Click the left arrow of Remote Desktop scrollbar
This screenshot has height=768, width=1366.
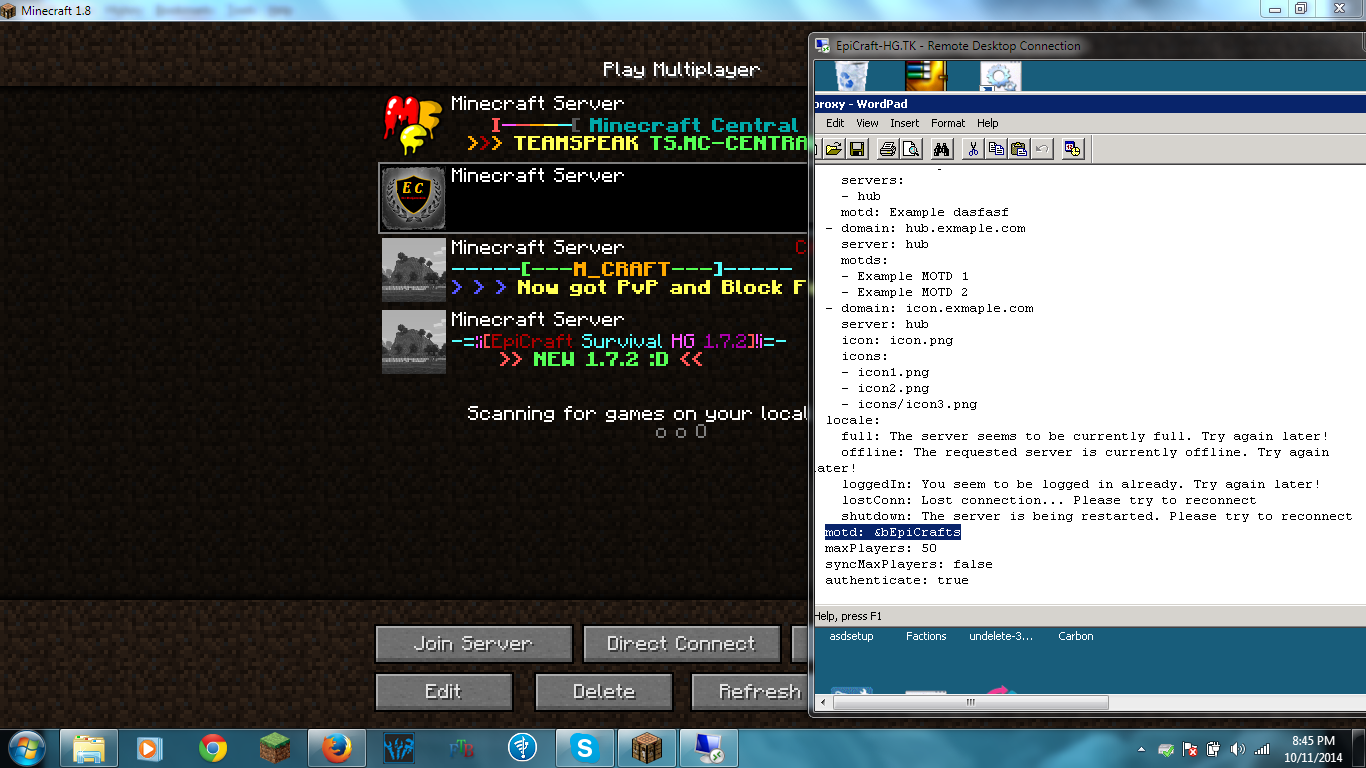tap(824, 702)
